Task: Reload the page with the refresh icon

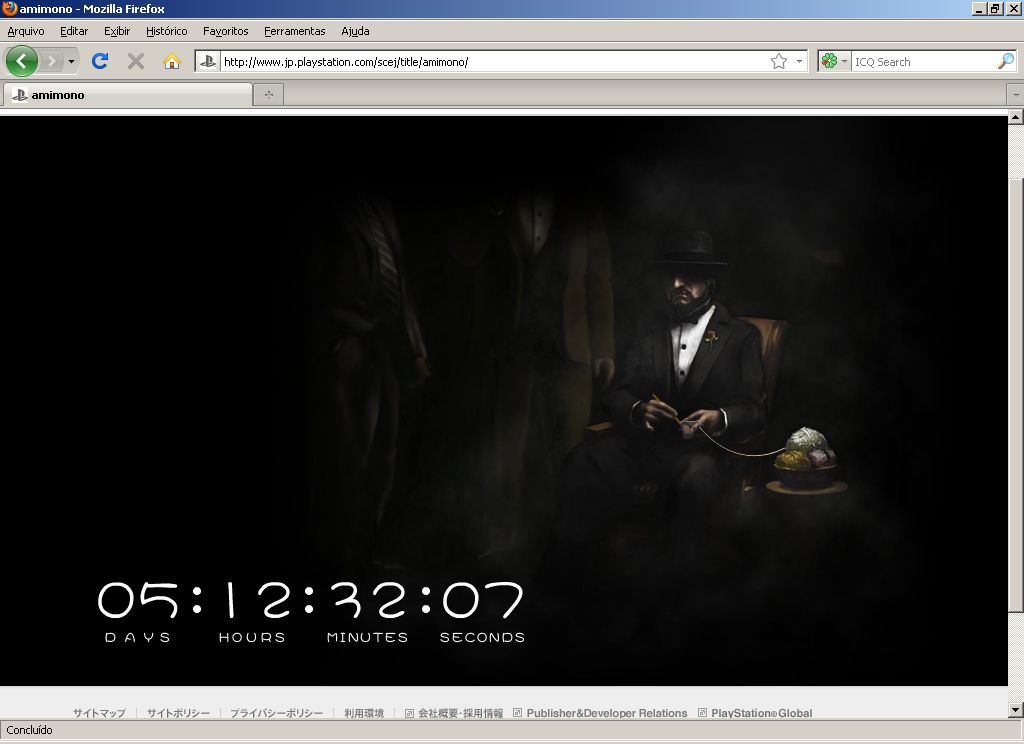Action: coord(100,61)
